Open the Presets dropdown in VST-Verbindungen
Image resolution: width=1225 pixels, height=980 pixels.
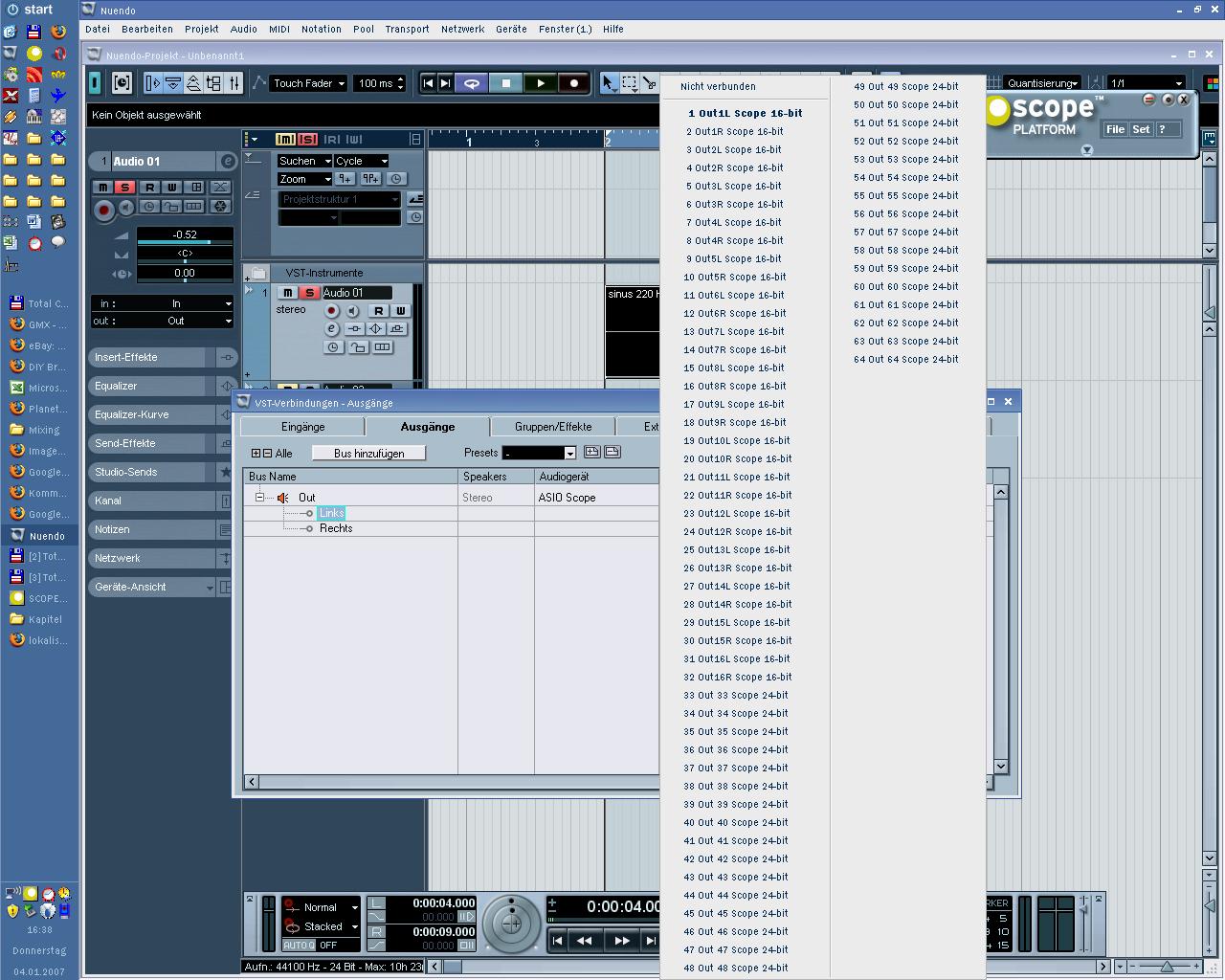tap(540, 453)
